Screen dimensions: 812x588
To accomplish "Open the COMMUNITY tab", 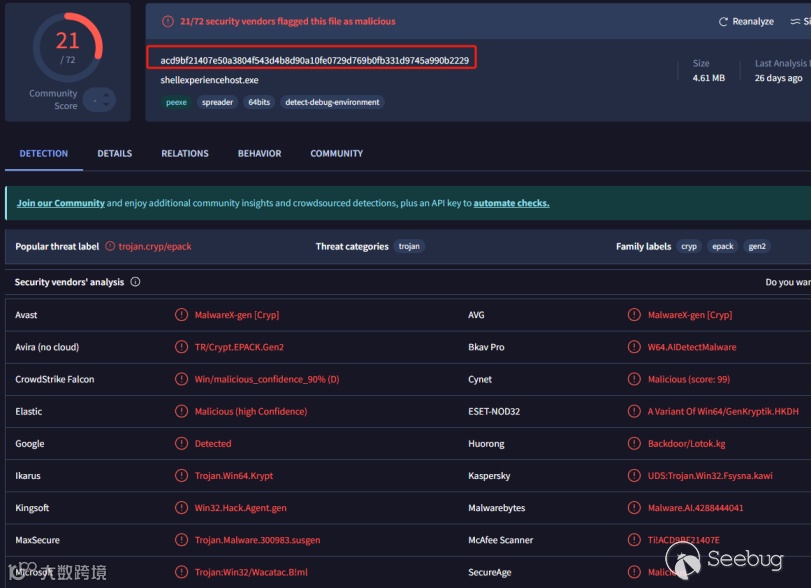I will (337, 153).
